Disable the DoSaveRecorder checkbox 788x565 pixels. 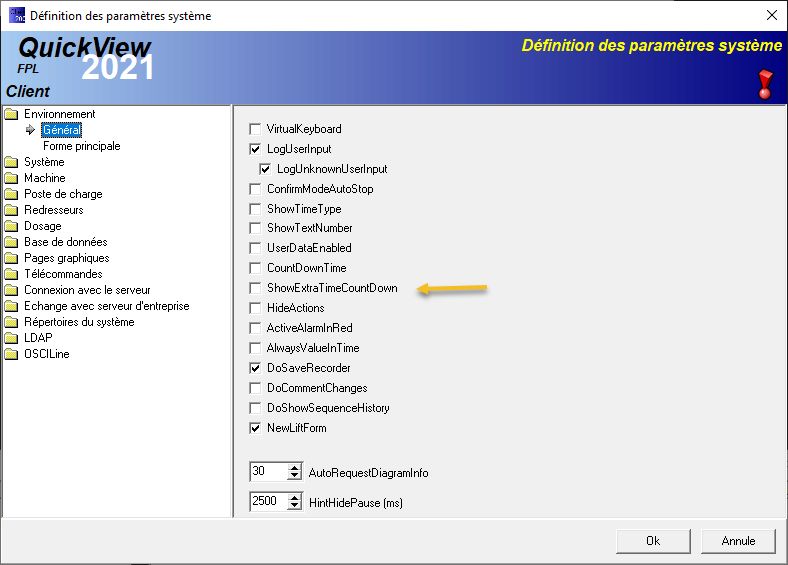pos(255,368)
